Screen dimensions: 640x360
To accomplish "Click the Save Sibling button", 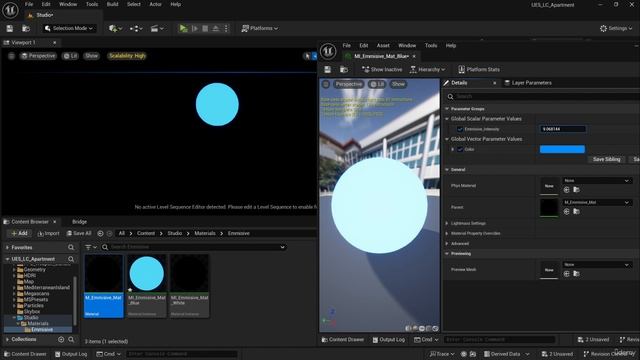I will 606,159.
